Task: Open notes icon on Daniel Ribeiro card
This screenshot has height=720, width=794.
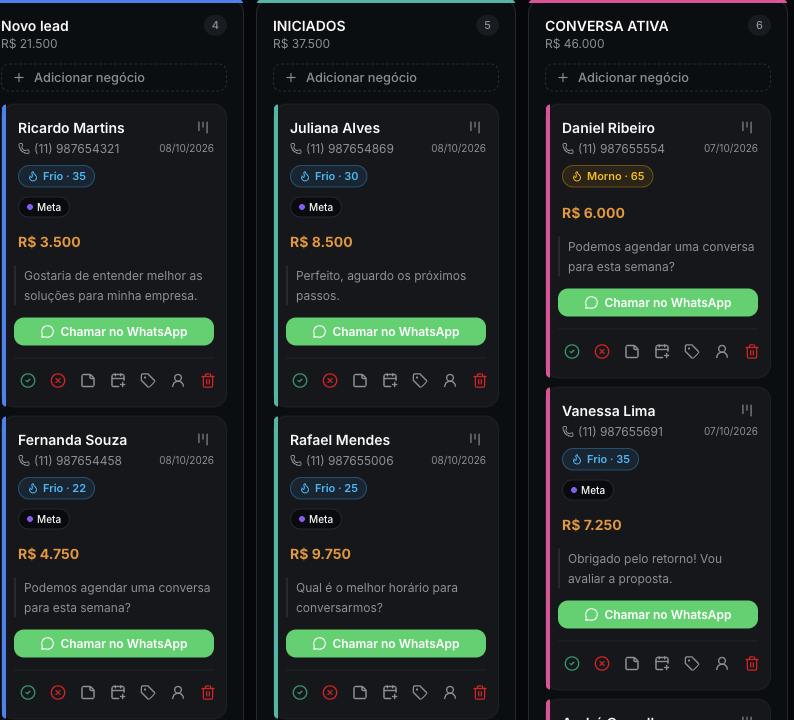Action: point(632,351)
